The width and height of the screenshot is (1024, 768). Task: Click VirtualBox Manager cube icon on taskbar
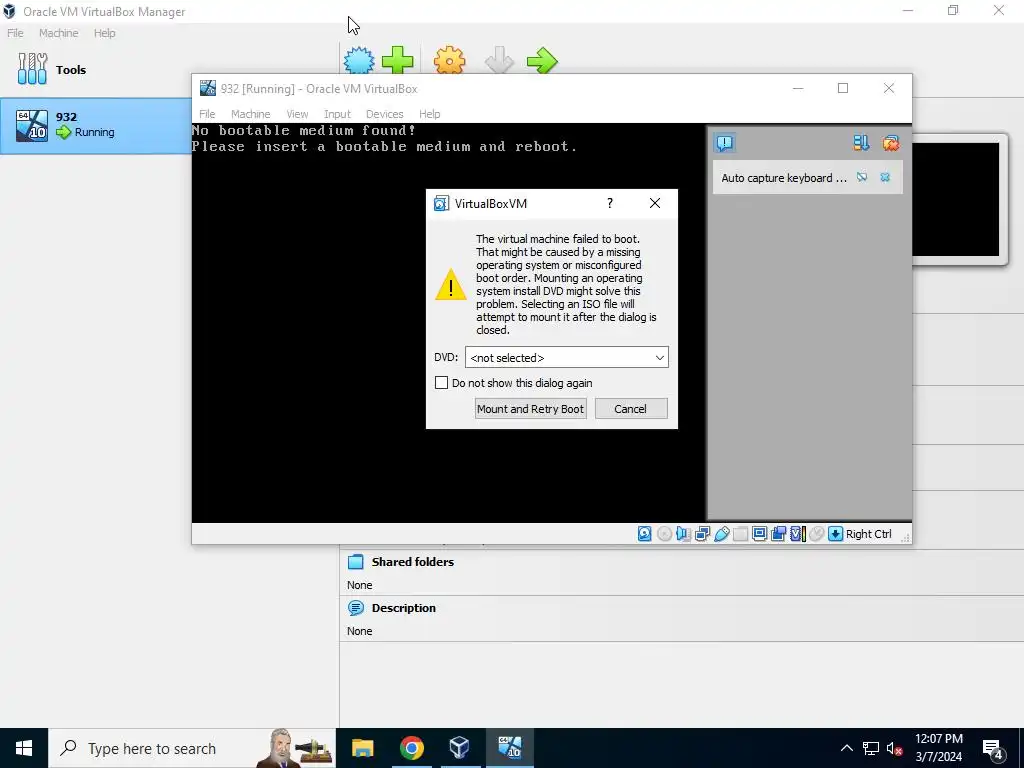click(x=459, y=748)
